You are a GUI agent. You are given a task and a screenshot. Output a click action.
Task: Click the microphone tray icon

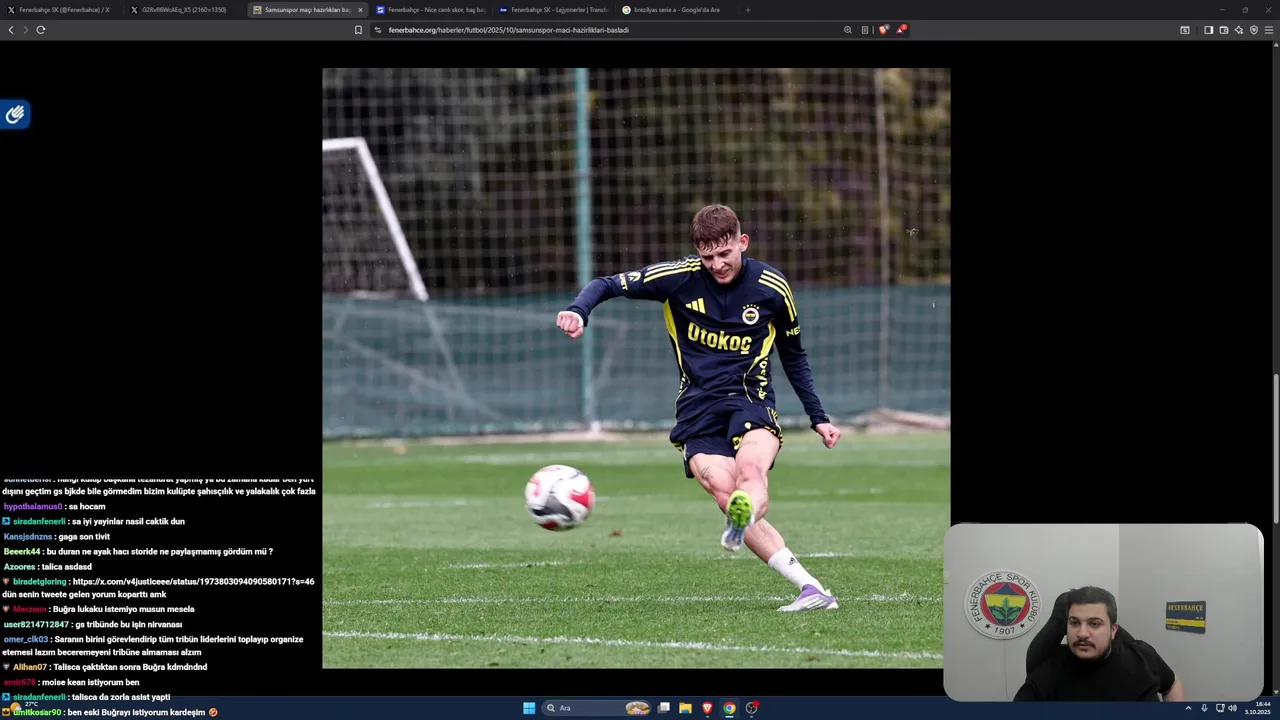[1204, 708]
